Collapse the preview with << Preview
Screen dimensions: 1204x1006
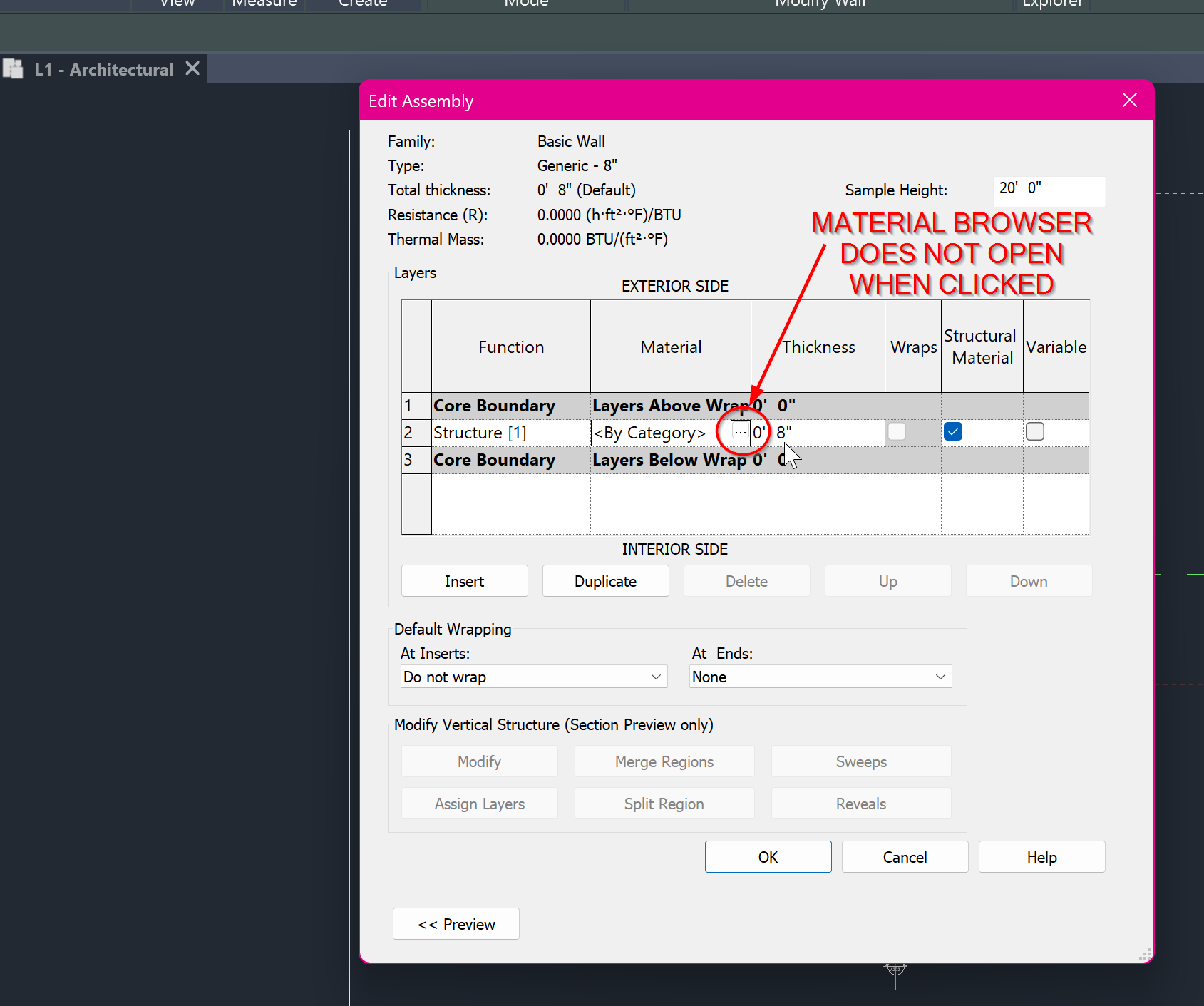click(456, 924)
